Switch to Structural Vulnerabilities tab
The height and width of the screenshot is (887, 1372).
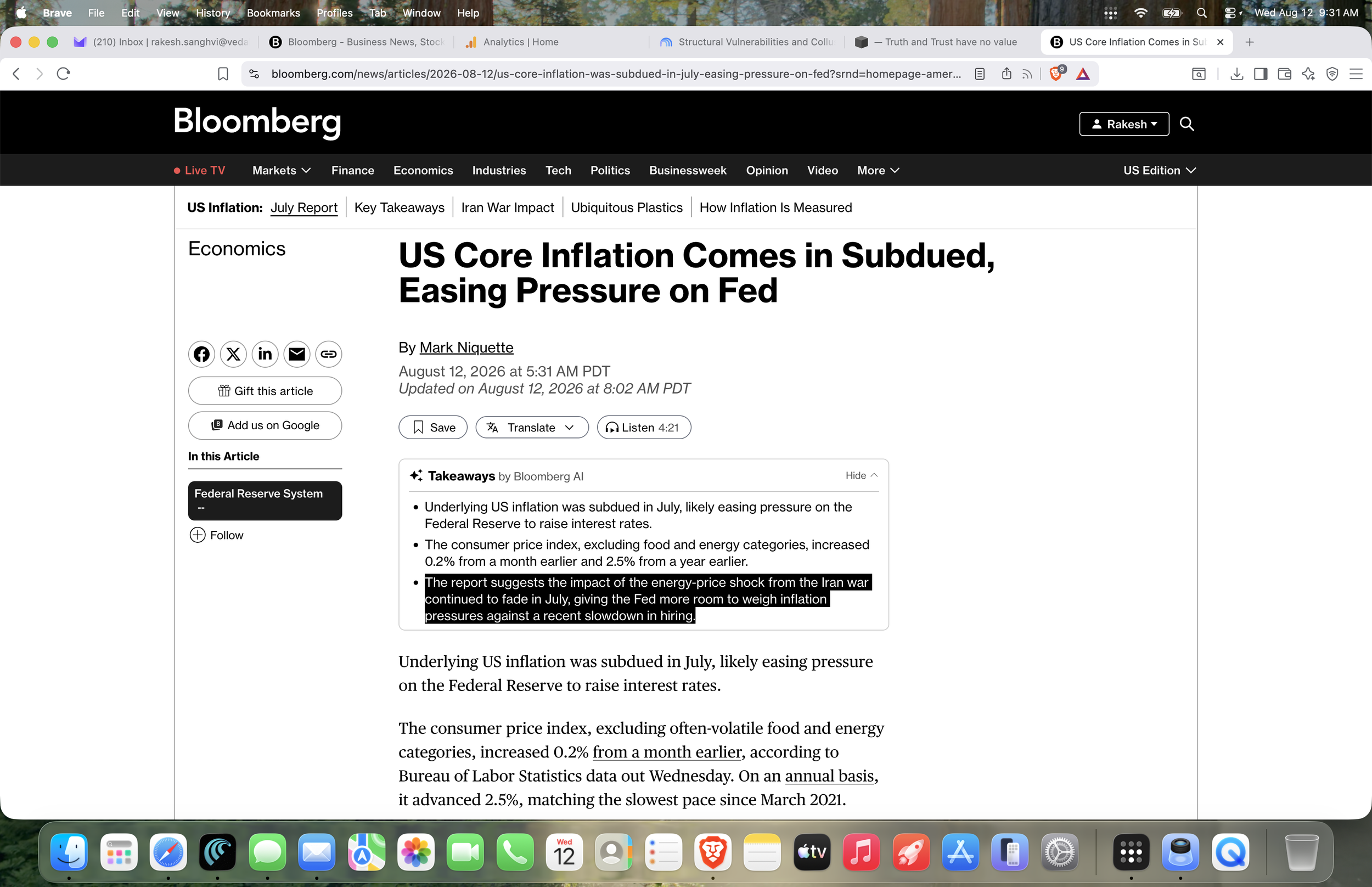[x=747, y=42]
